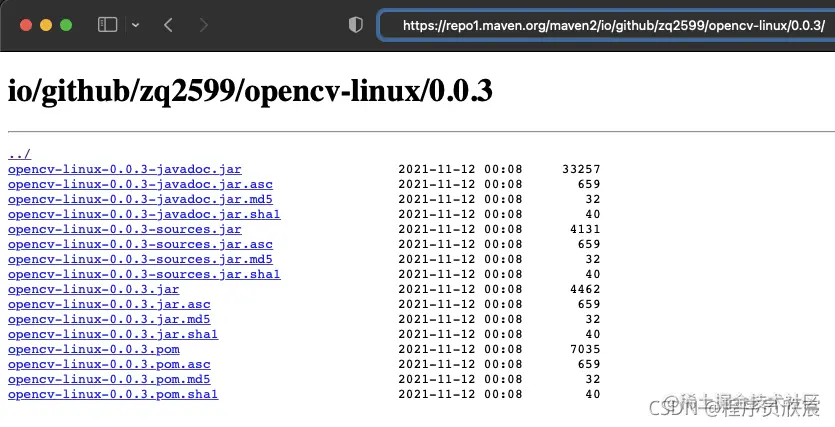Open the opencv-linux-0.0.3.pom file

(94, 349)
